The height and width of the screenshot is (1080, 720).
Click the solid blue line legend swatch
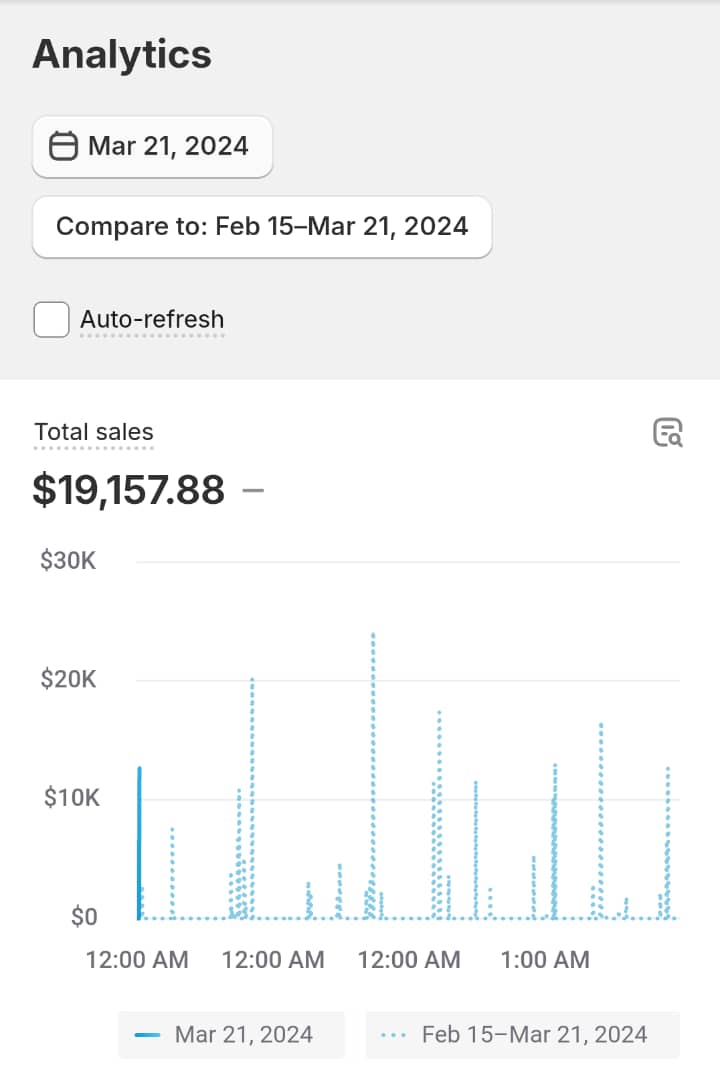pos(147,1034)
